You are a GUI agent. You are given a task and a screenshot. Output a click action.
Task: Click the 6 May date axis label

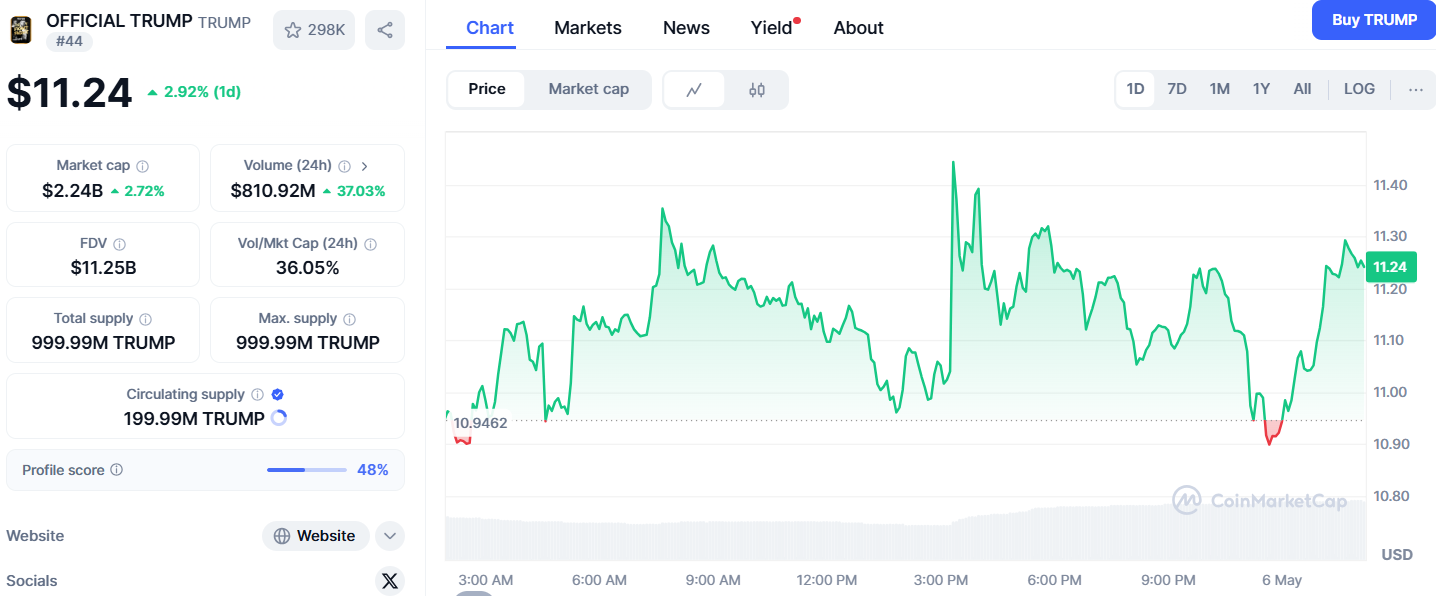(1283, 580)
